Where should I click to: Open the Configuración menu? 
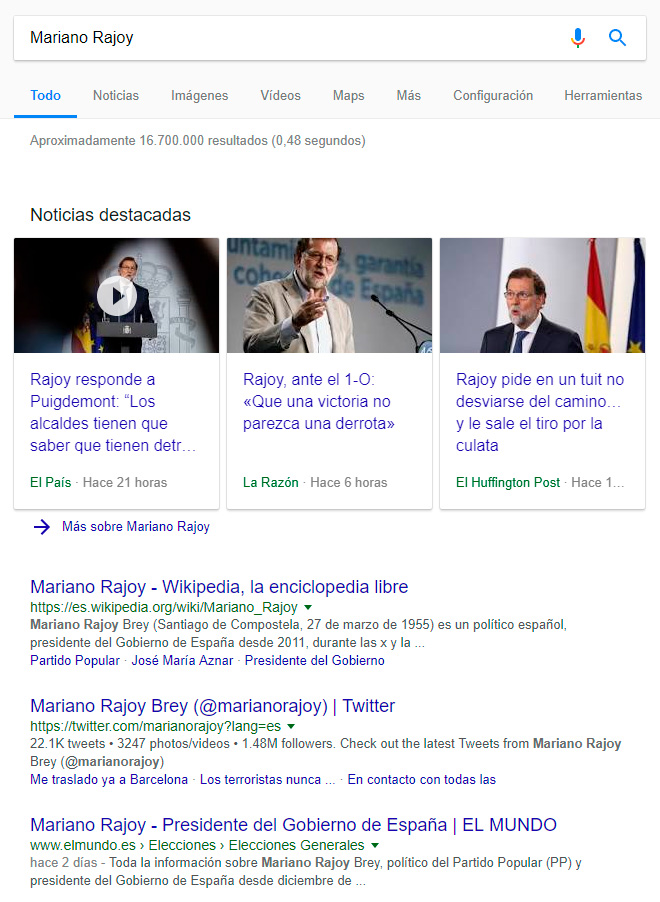[493, 95]
